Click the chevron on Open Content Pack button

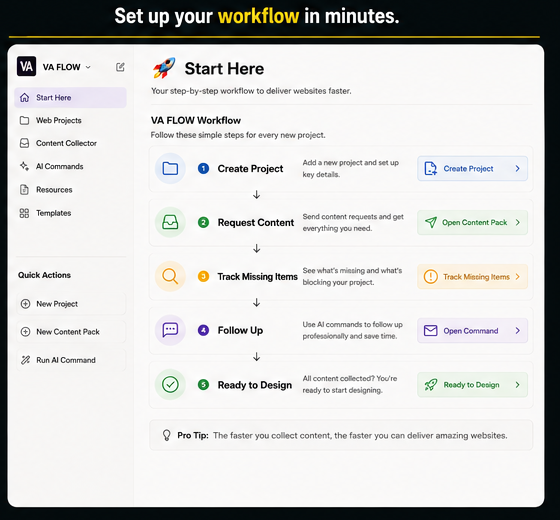click(518, 222)
